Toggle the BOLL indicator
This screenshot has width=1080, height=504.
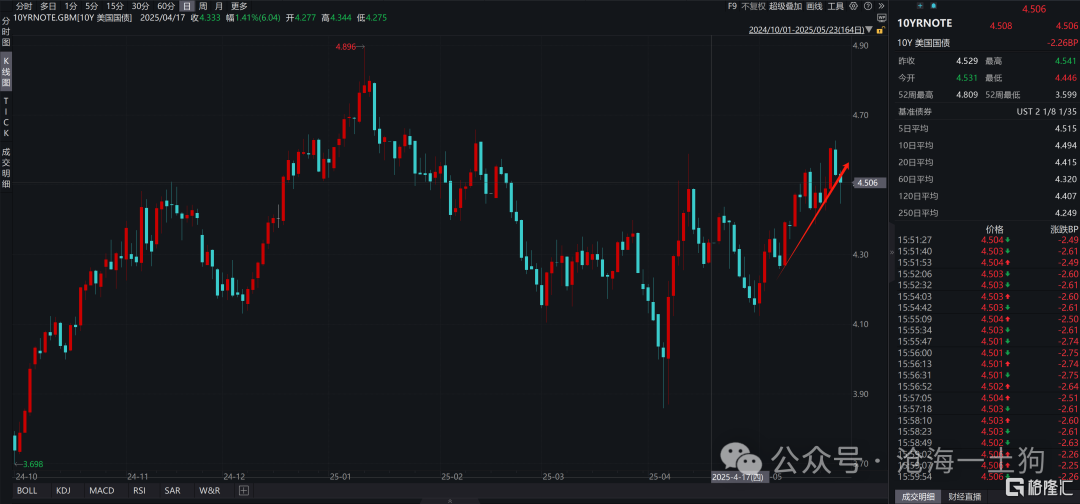[x=27, y=491]
